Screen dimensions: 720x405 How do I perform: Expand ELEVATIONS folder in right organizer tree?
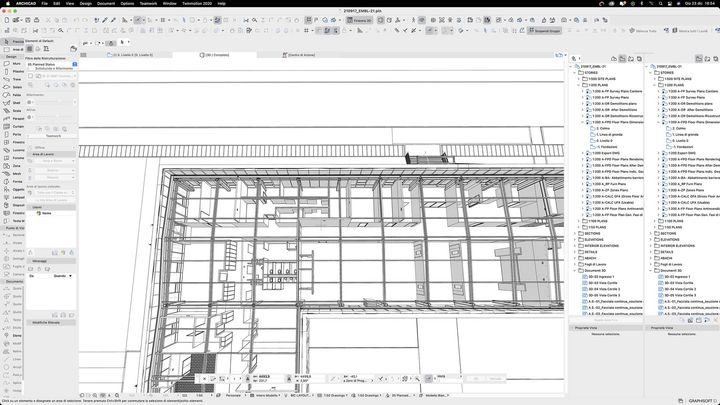pyautogui.click(x=651, y=239)
